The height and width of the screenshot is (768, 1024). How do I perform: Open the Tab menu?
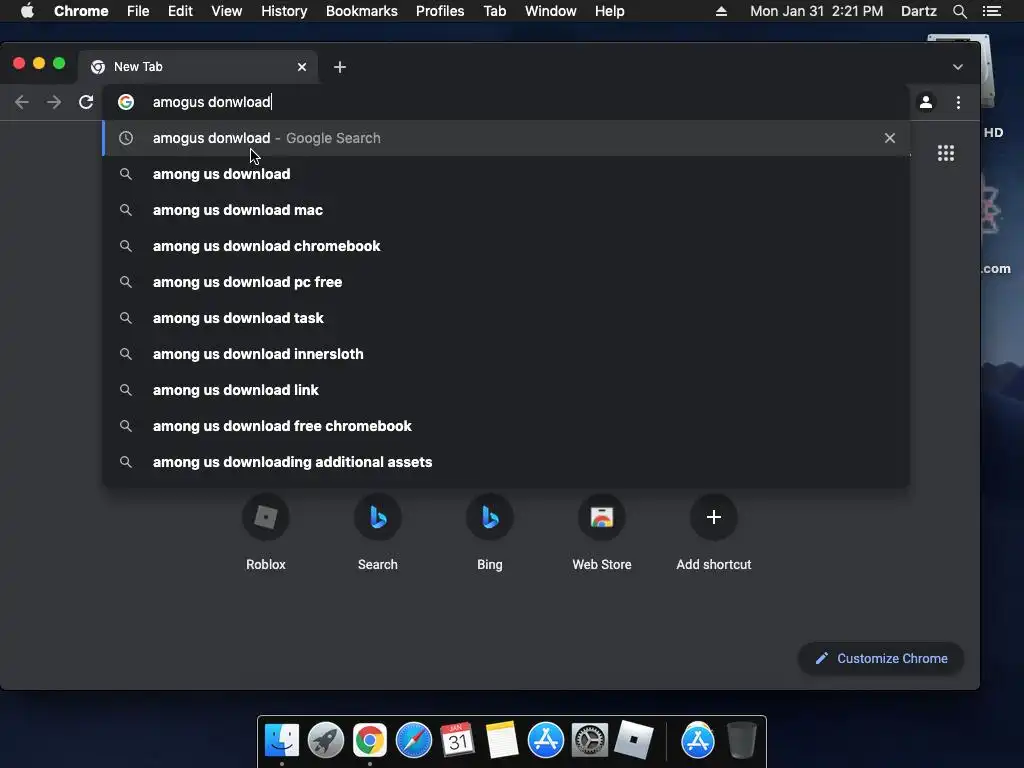(x=494, y=11)
